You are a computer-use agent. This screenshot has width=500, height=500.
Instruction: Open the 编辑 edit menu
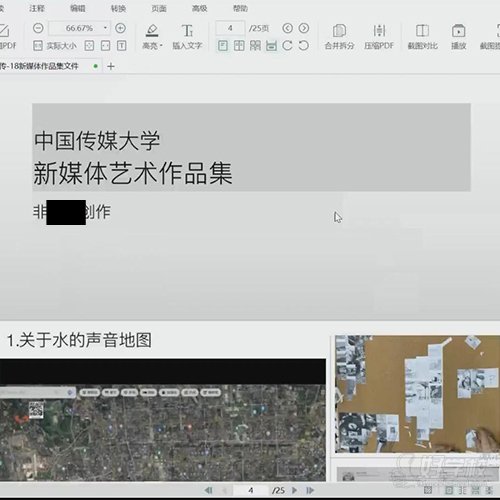coord(78,8)
